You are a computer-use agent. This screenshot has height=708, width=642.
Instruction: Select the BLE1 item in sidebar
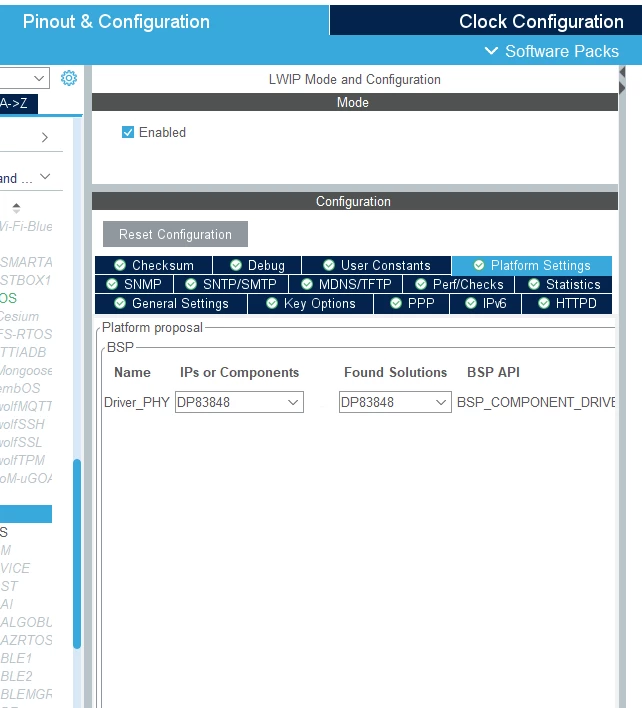17,658
